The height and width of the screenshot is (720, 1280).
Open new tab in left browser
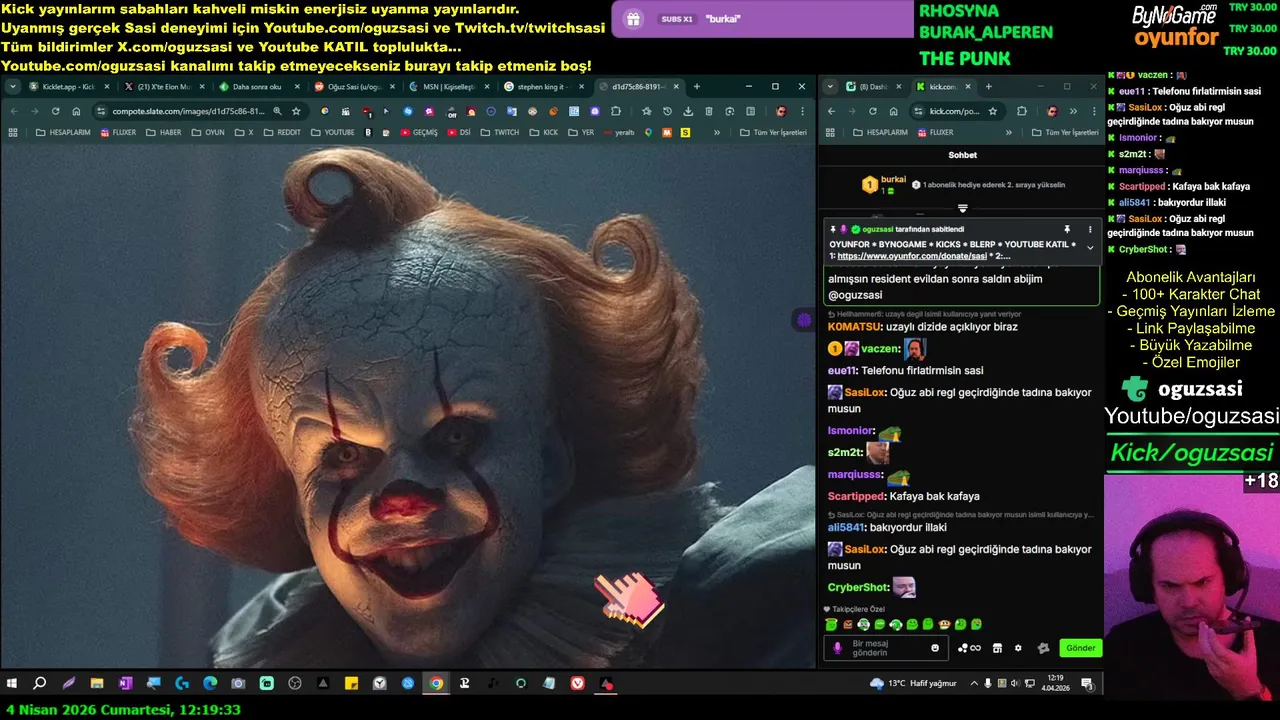[x=697, y=87]
